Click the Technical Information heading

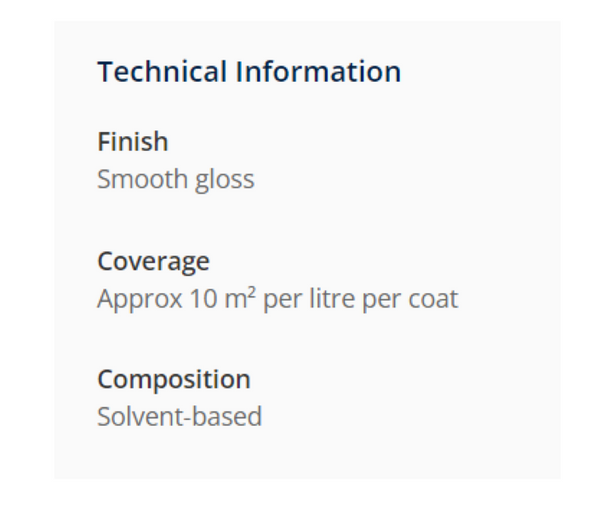[x=249, y=72]
